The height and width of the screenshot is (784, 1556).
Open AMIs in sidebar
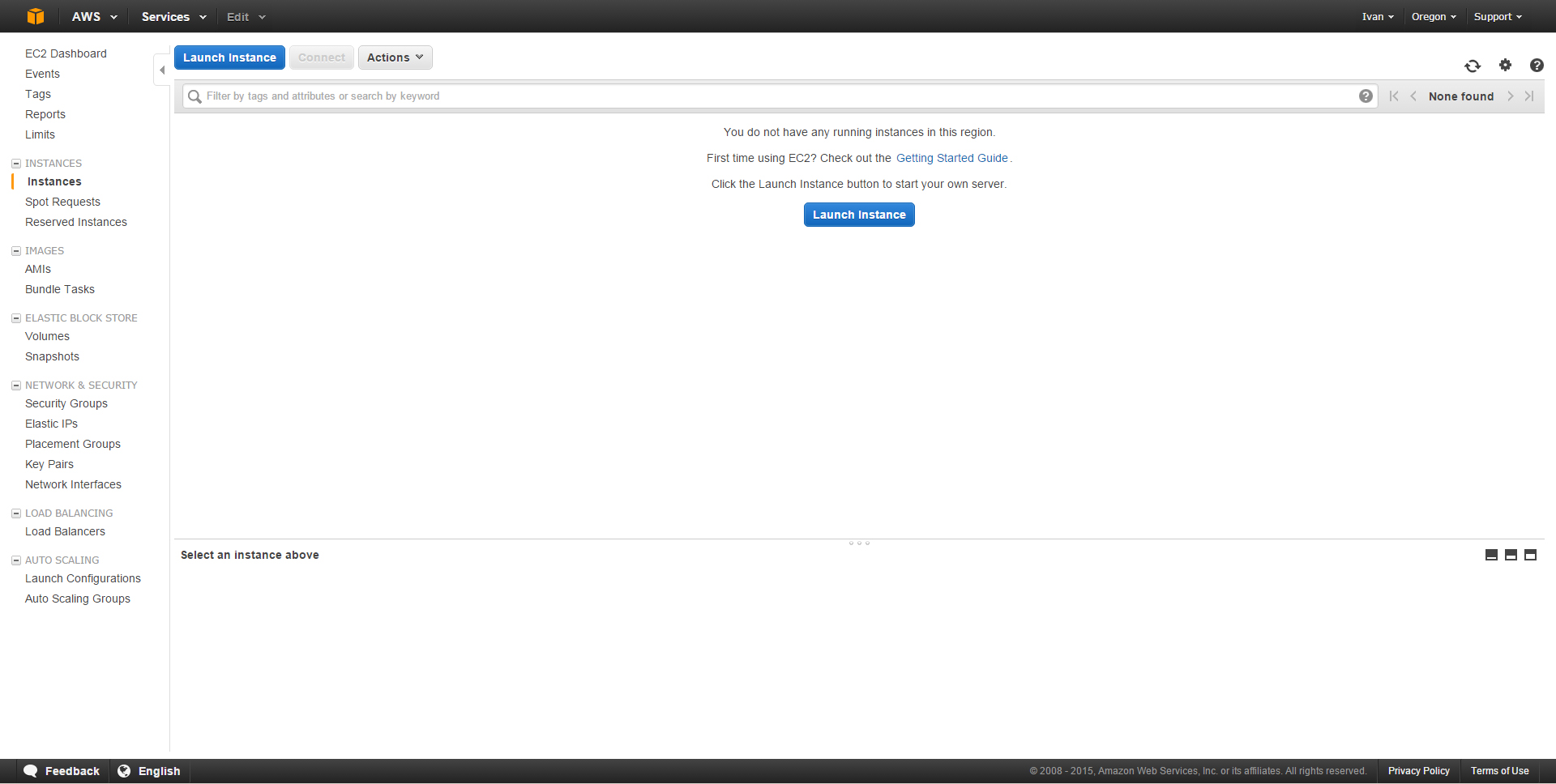(38, 269)
